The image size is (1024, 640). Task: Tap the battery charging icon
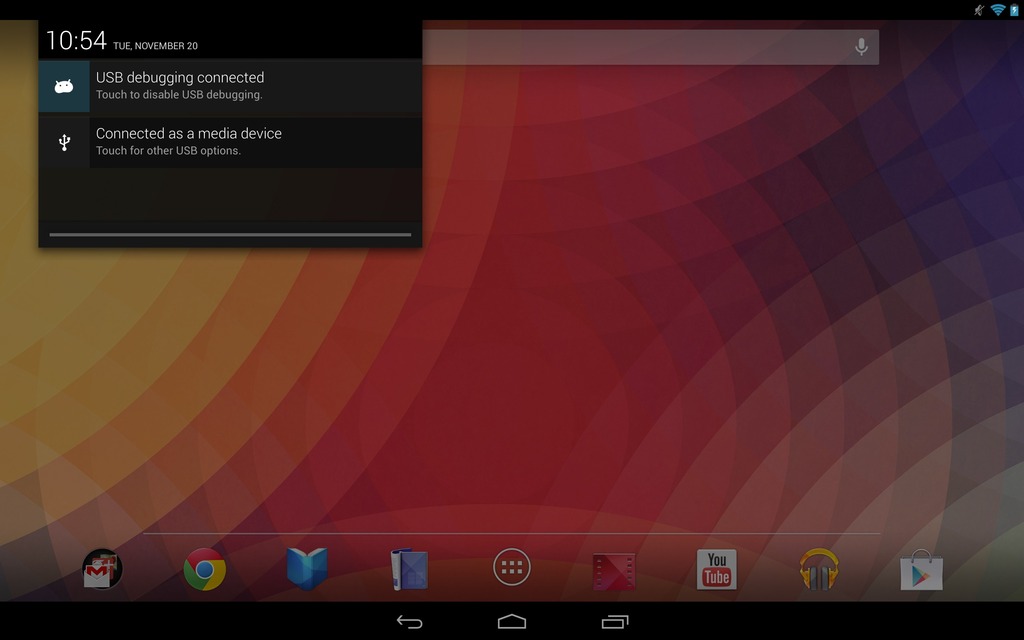click(x=1014, y=10)
